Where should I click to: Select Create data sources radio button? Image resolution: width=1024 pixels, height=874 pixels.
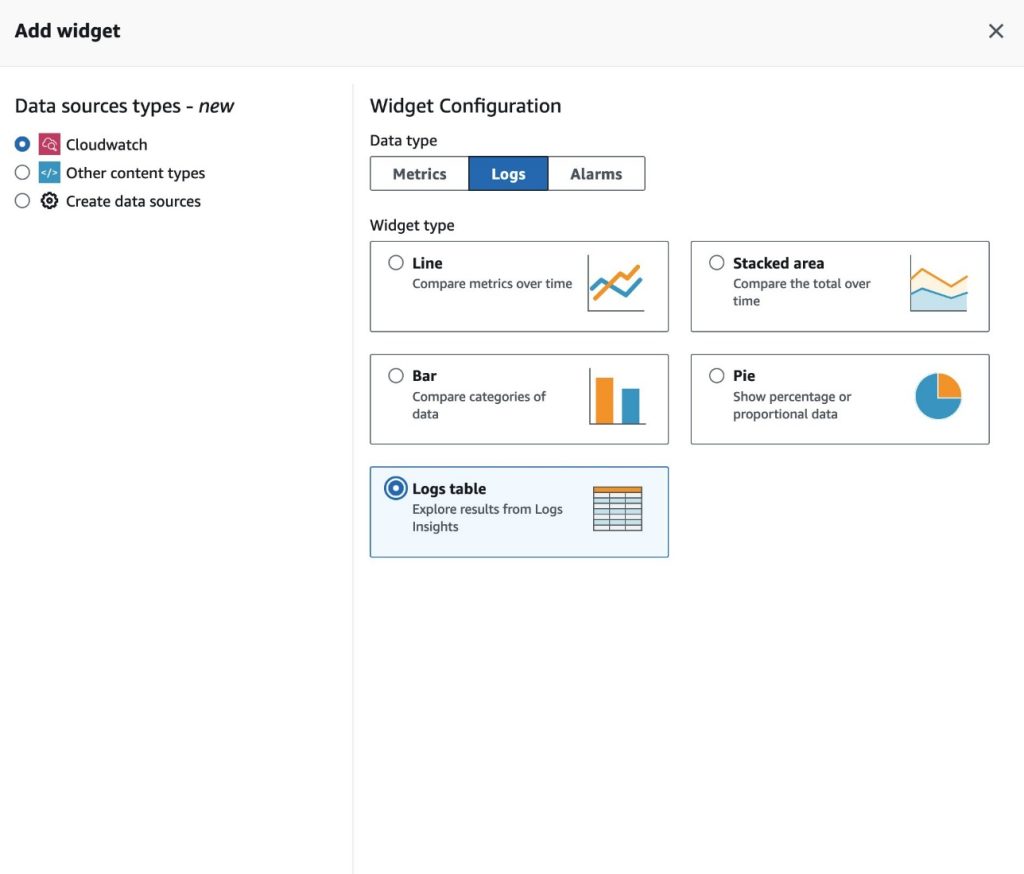(22, 201)
